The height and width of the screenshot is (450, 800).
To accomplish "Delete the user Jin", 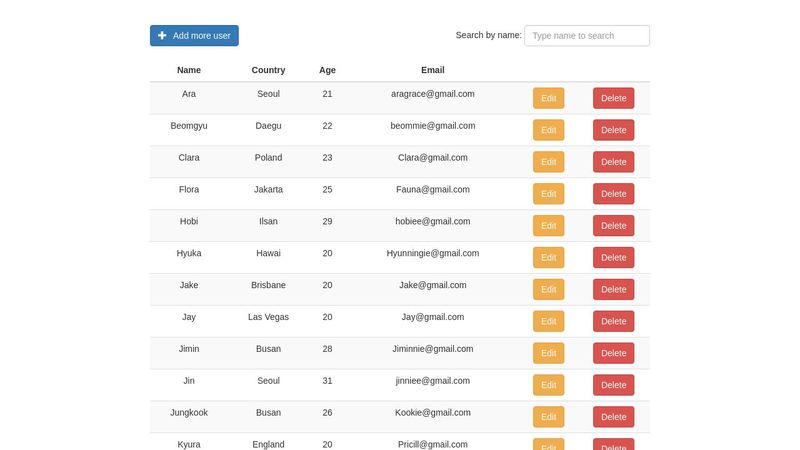I will click(x=613, y=386).
